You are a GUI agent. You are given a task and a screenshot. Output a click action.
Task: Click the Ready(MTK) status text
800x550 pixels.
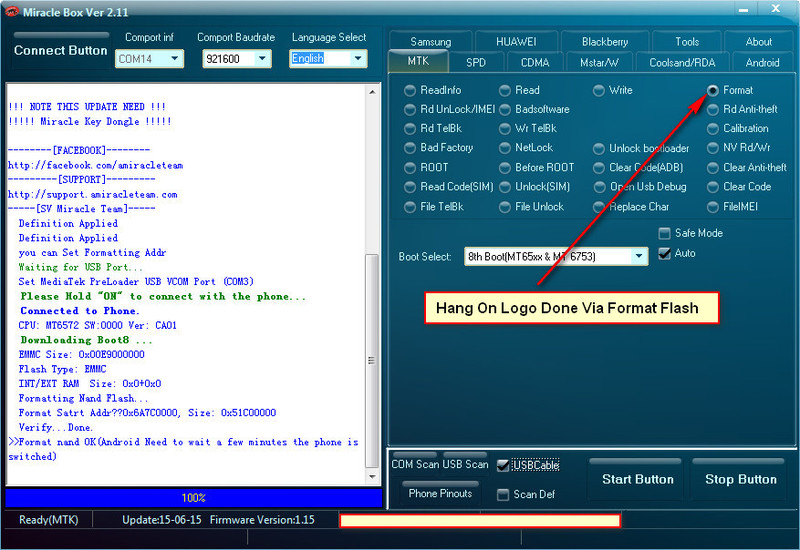coord(48,520)
